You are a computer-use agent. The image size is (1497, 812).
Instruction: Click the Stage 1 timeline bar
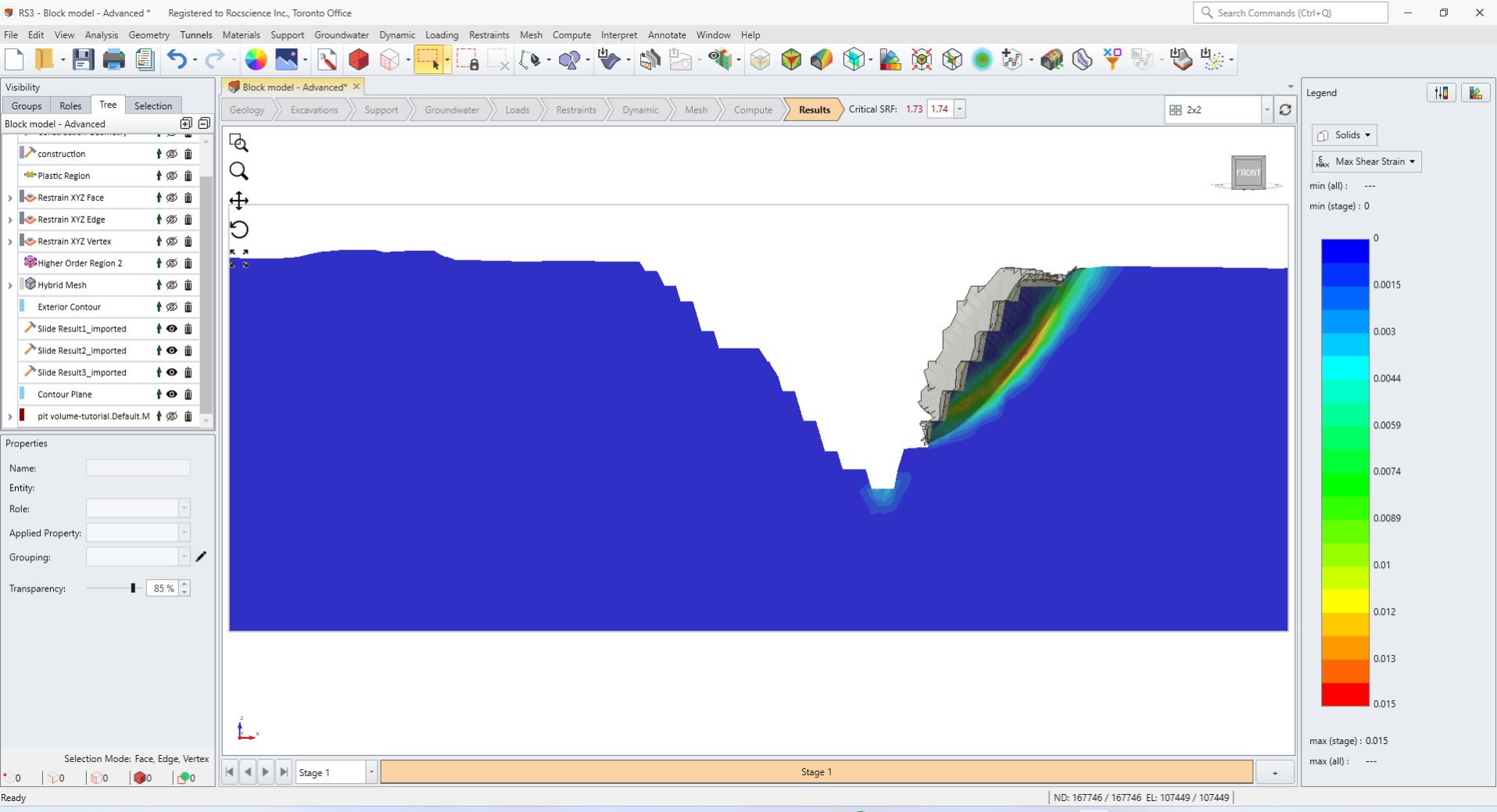pyautogui.click(x=816, y=772)
